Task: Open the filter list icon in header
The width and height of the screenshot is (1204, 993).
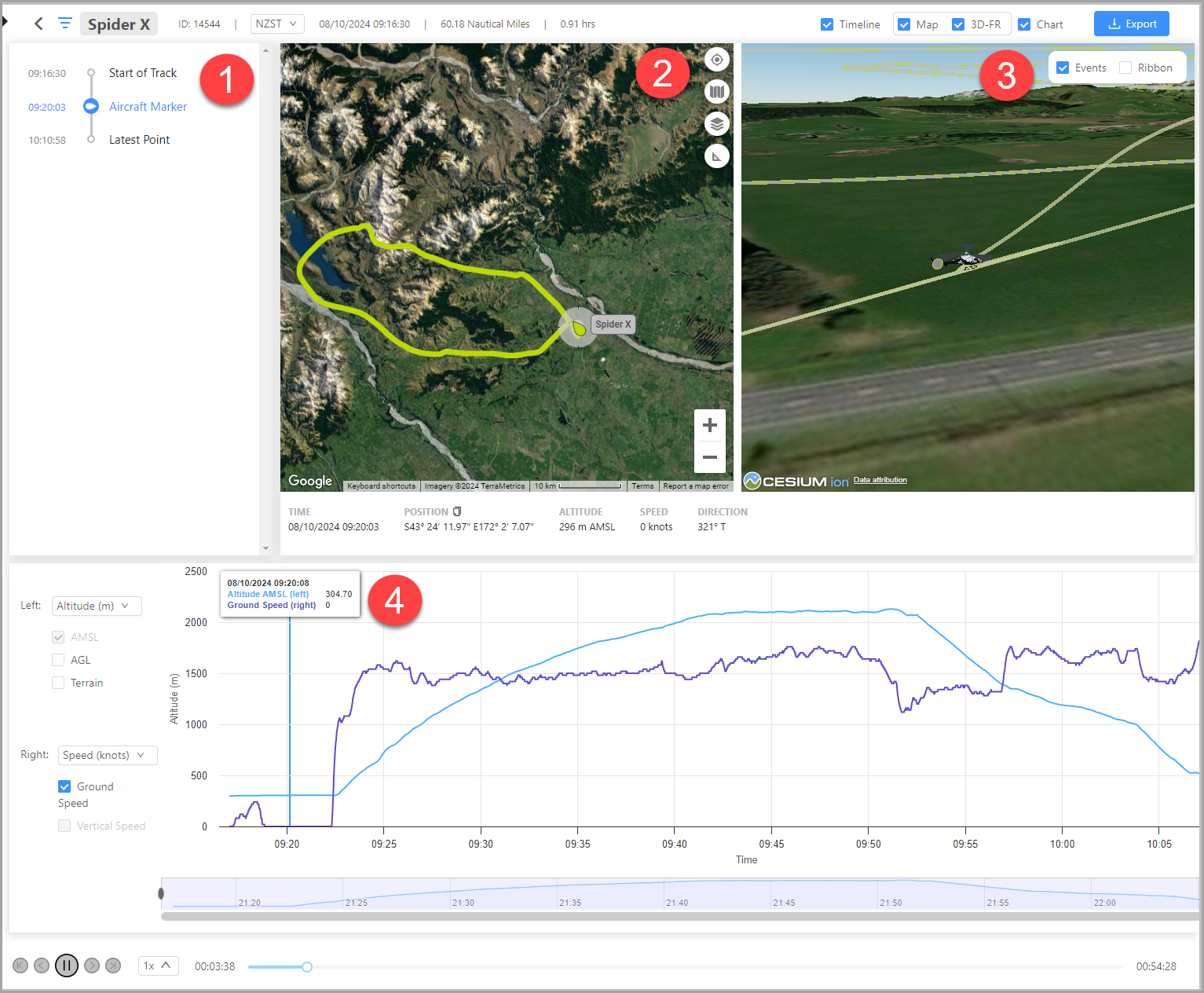Action: click(65, 24)
